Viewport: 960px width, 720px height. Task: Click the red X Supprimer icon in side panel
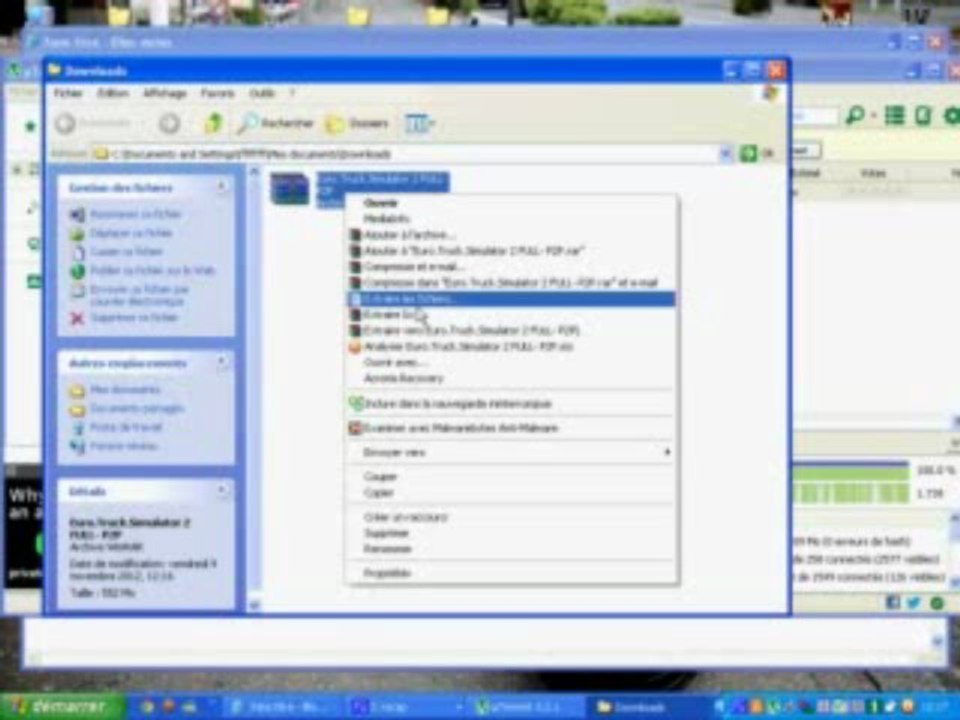pyautogui.click(x=77, y=318)
